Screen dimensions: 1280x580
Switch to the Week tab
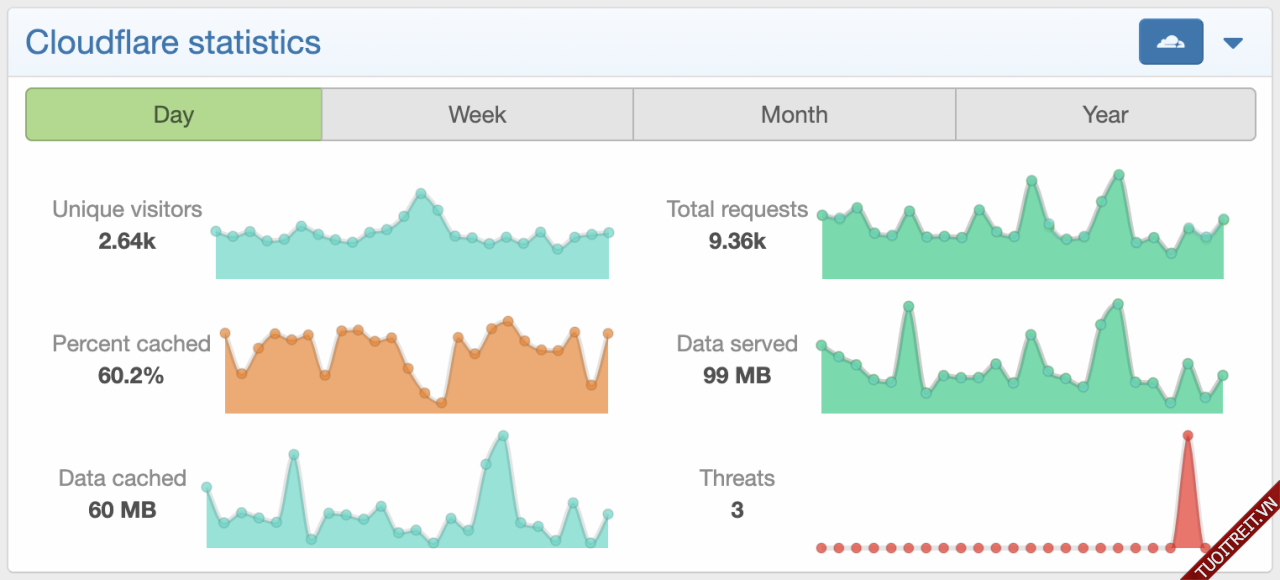pyautogui.click(x=477, y=115)
